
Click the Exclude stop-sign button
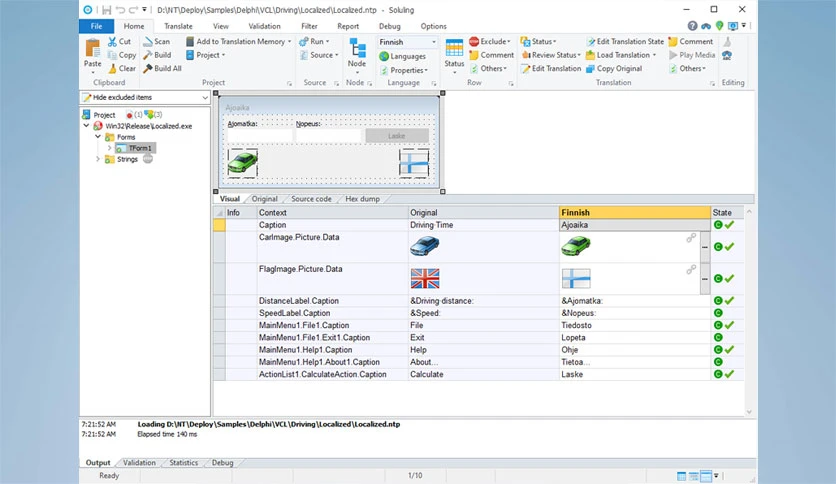[x=490, y=42]
